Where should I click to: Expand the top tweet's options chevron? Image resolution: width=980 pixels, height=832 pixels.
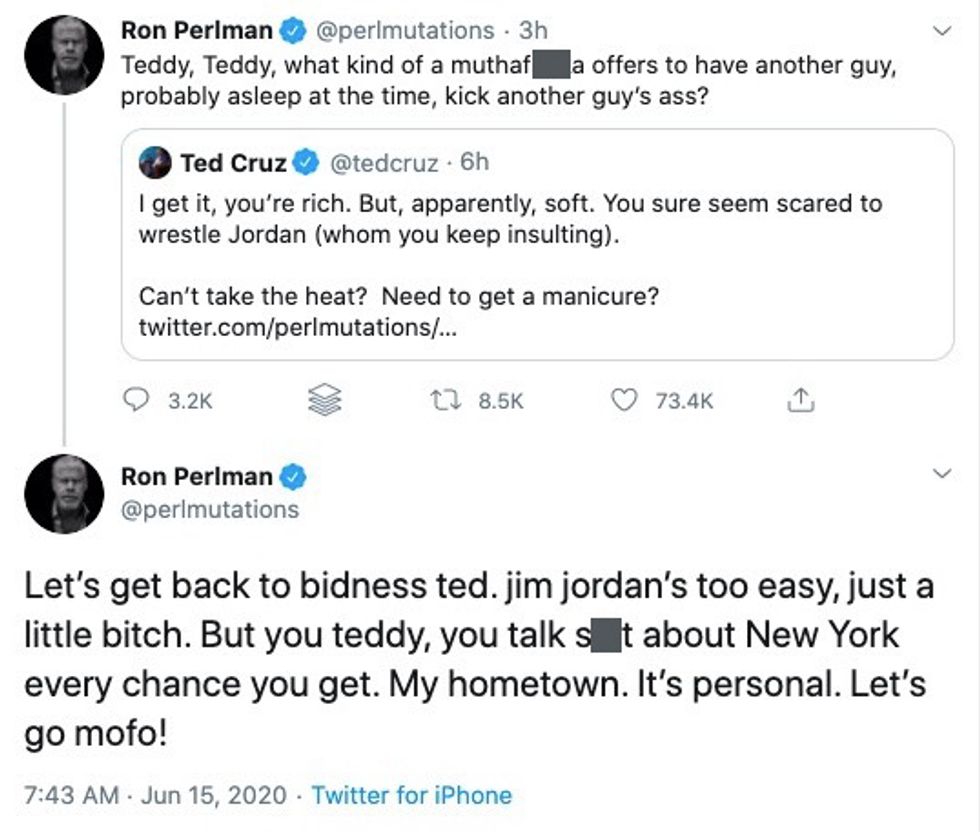(941, 31)
